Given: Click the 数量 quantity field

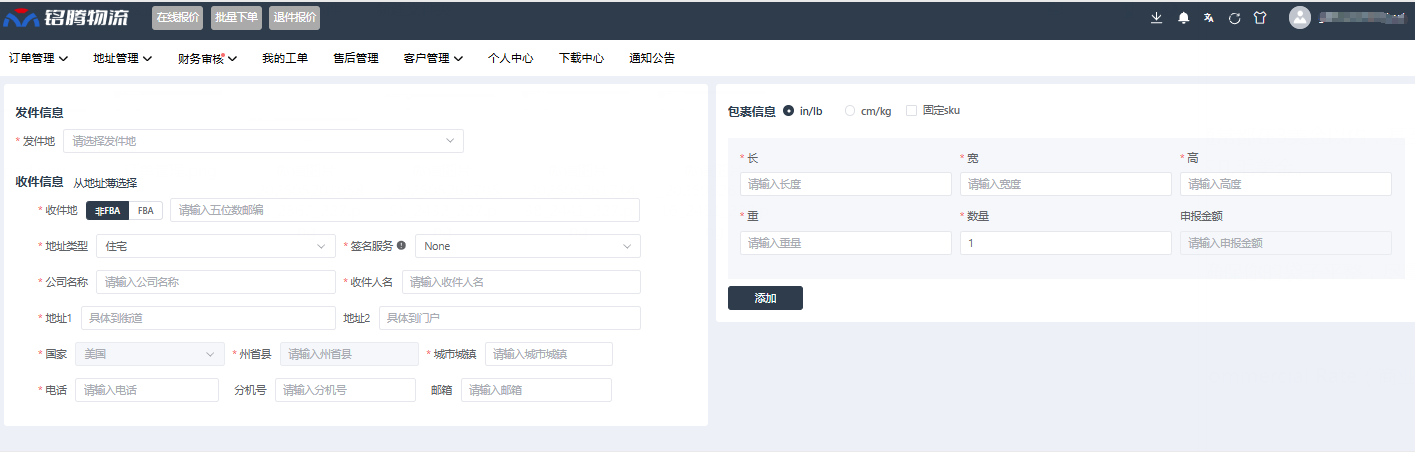Looking at the screenshot, I should click(x=1065, y=243).
